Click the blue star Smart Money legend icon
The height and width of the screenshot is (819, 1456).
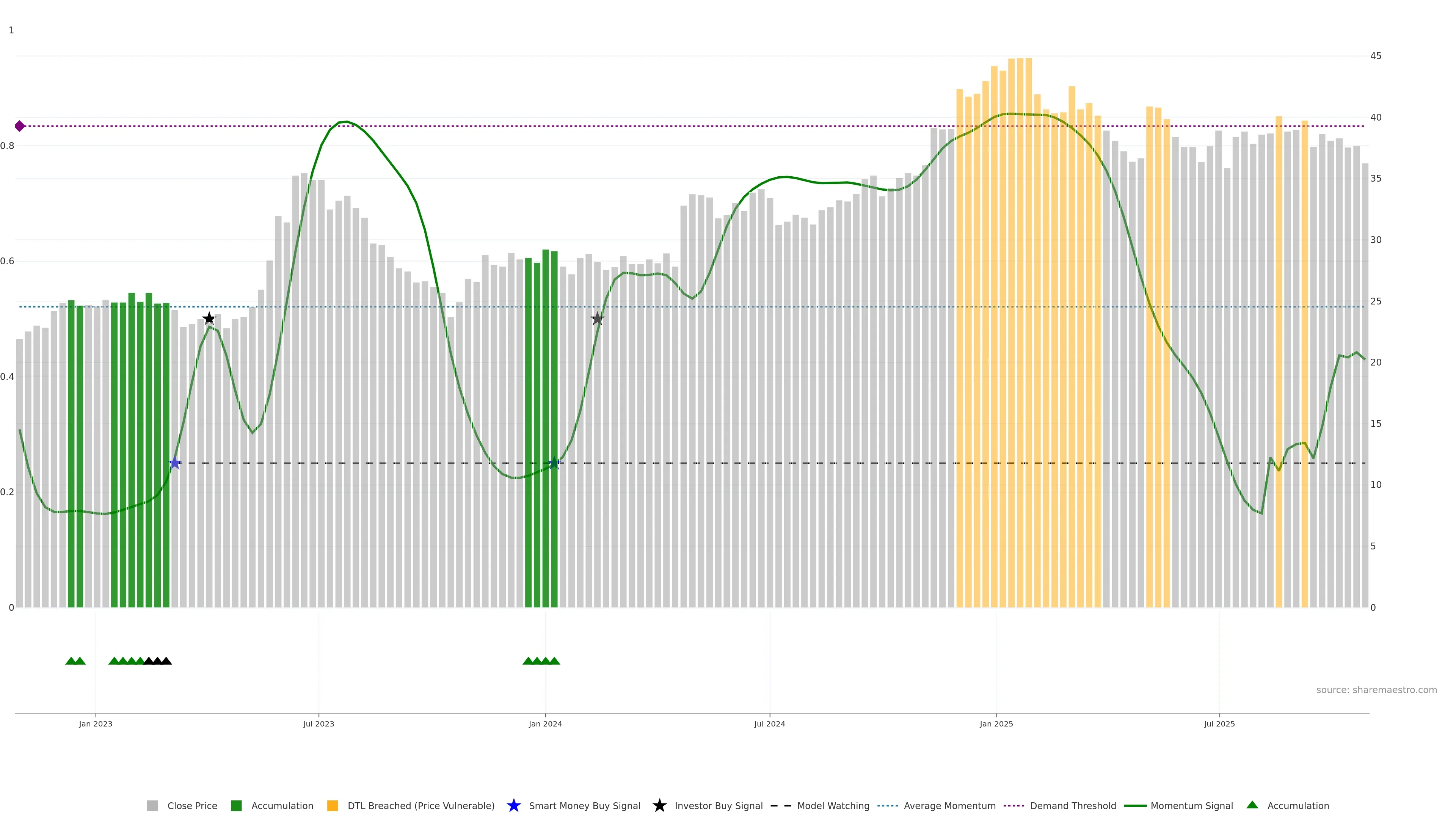pos(513,805)
